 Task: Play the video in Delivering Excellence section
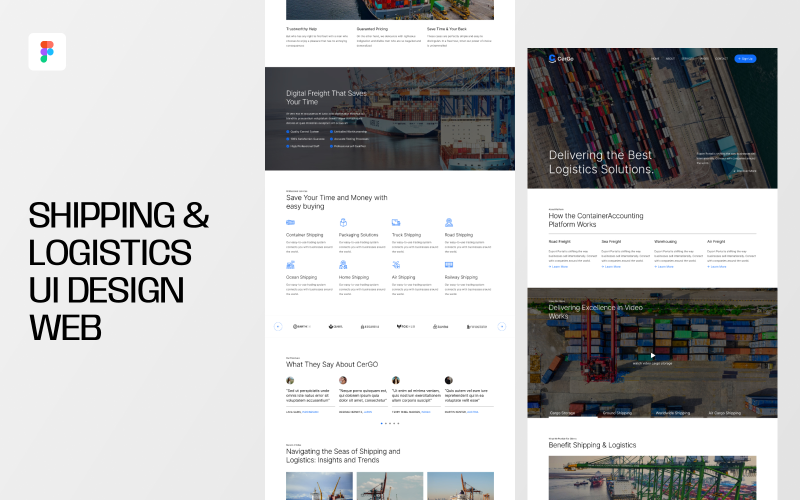click(x=652, y=355)
